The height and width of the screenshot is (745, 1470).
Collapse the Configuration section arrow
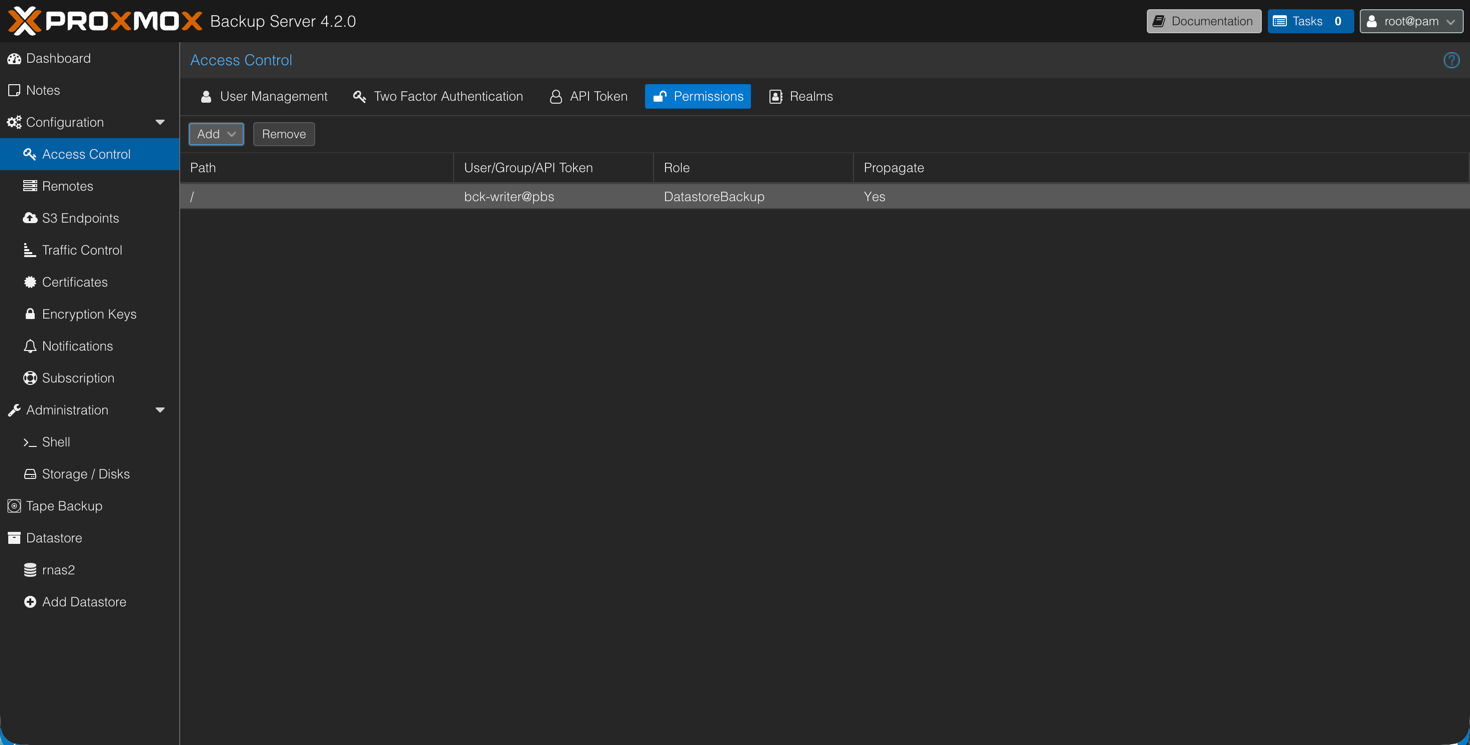tap(160, 122)
